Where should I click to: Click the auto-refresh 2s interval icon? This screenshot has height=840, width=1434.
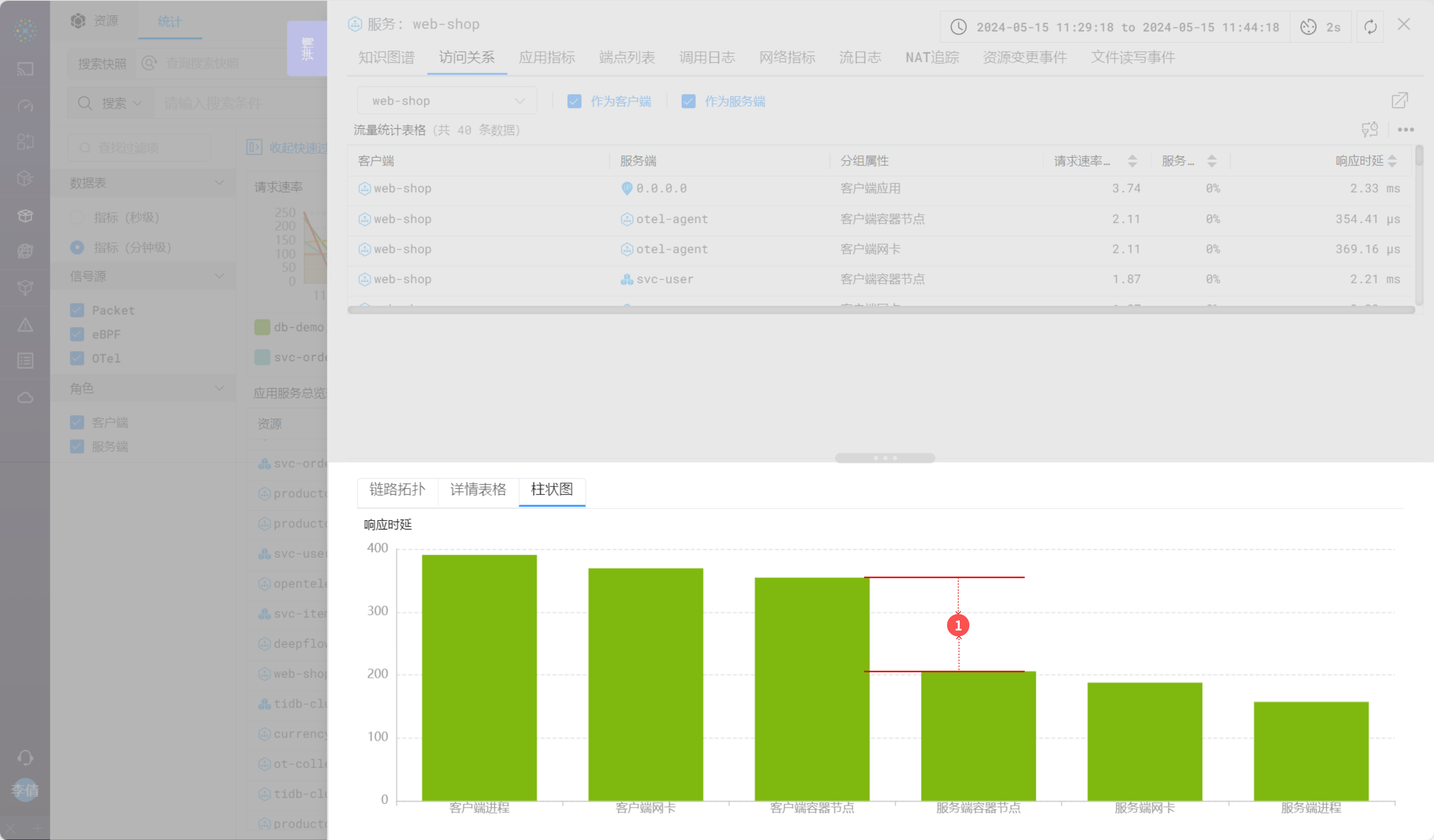point(1308,27)
